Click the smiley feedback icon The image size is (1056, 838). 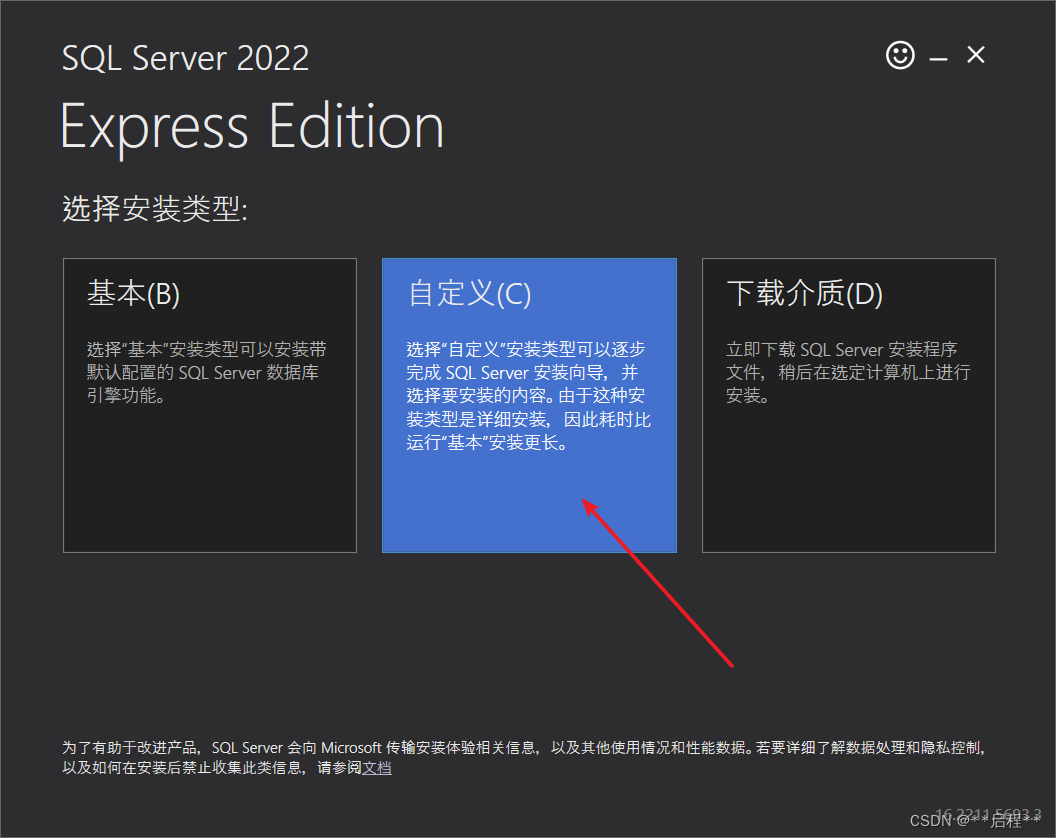[900, 55]
